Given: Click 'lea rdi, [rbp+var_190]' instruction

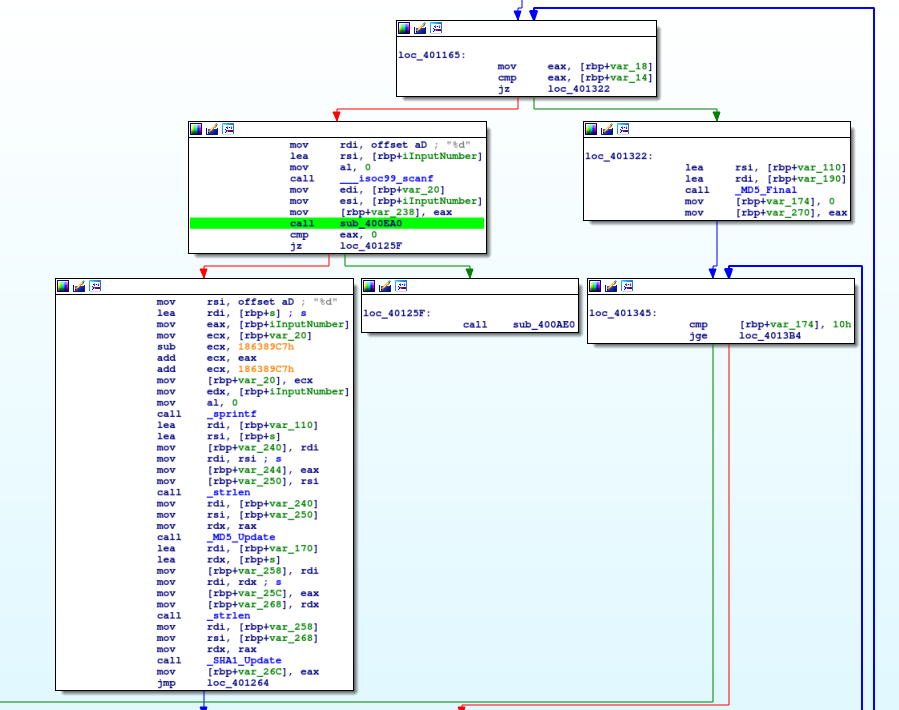Looking at the screenshot, I should pyautogui.click(x=766, y=179).
